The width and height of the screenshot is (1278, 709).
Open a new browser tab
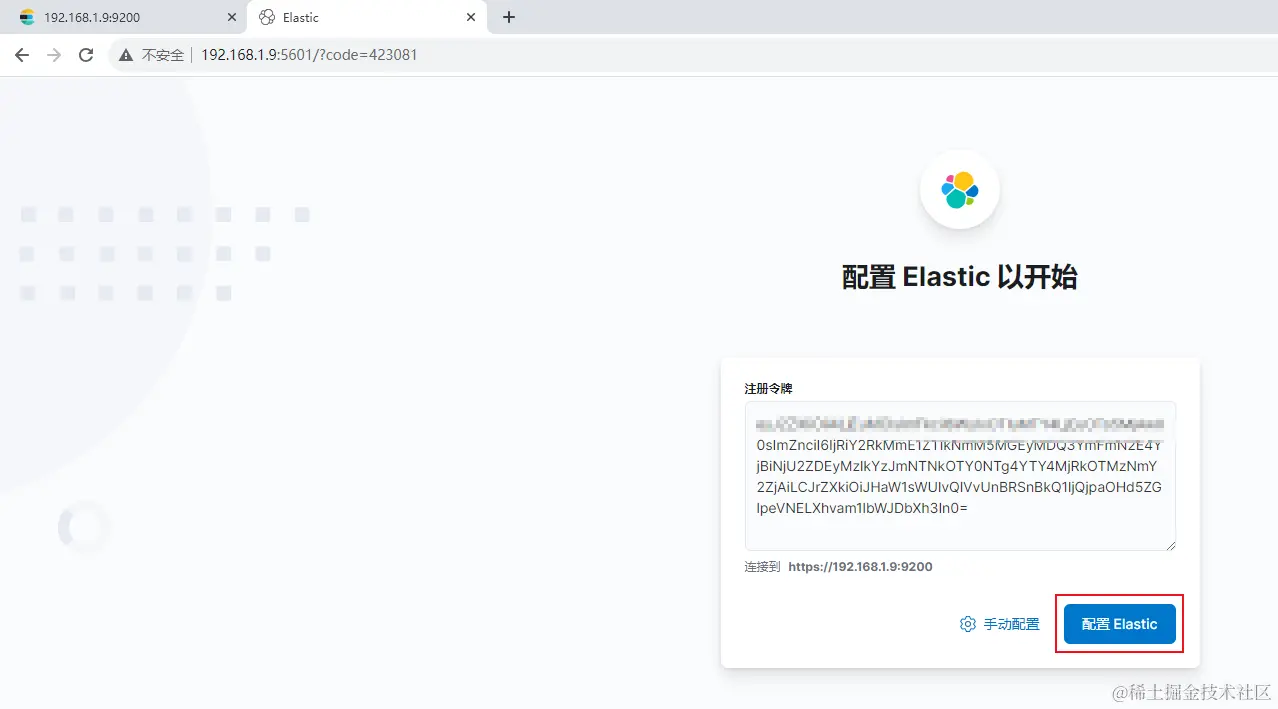tap(508, 17)
